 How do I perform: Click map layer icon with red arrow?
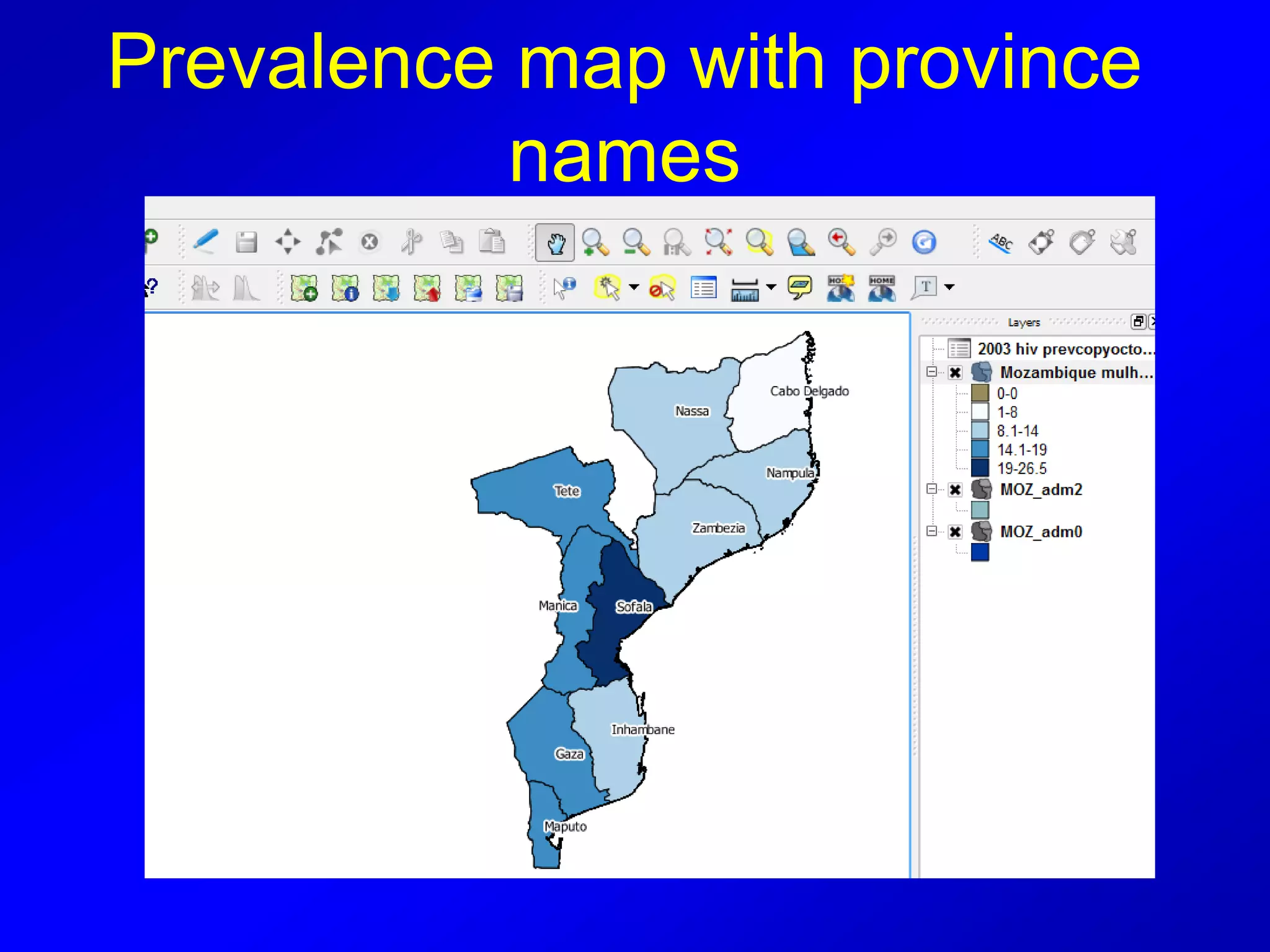click(x=427, y=288)
